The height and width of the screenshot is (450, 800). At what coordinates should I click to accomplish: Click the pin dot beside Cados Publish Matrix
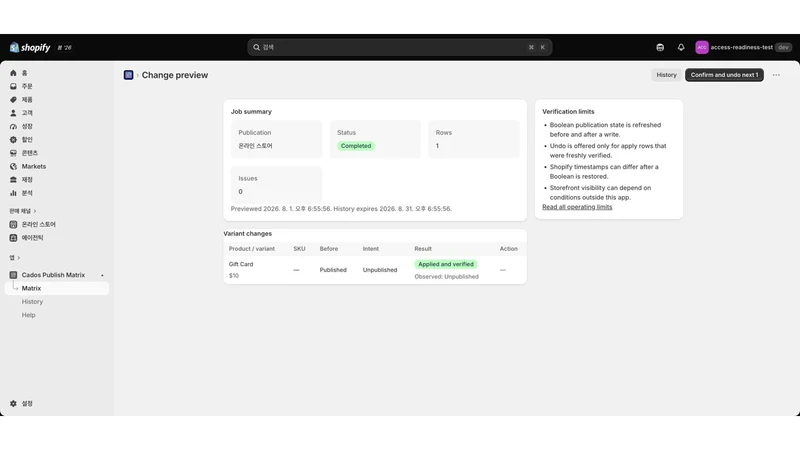102,276
